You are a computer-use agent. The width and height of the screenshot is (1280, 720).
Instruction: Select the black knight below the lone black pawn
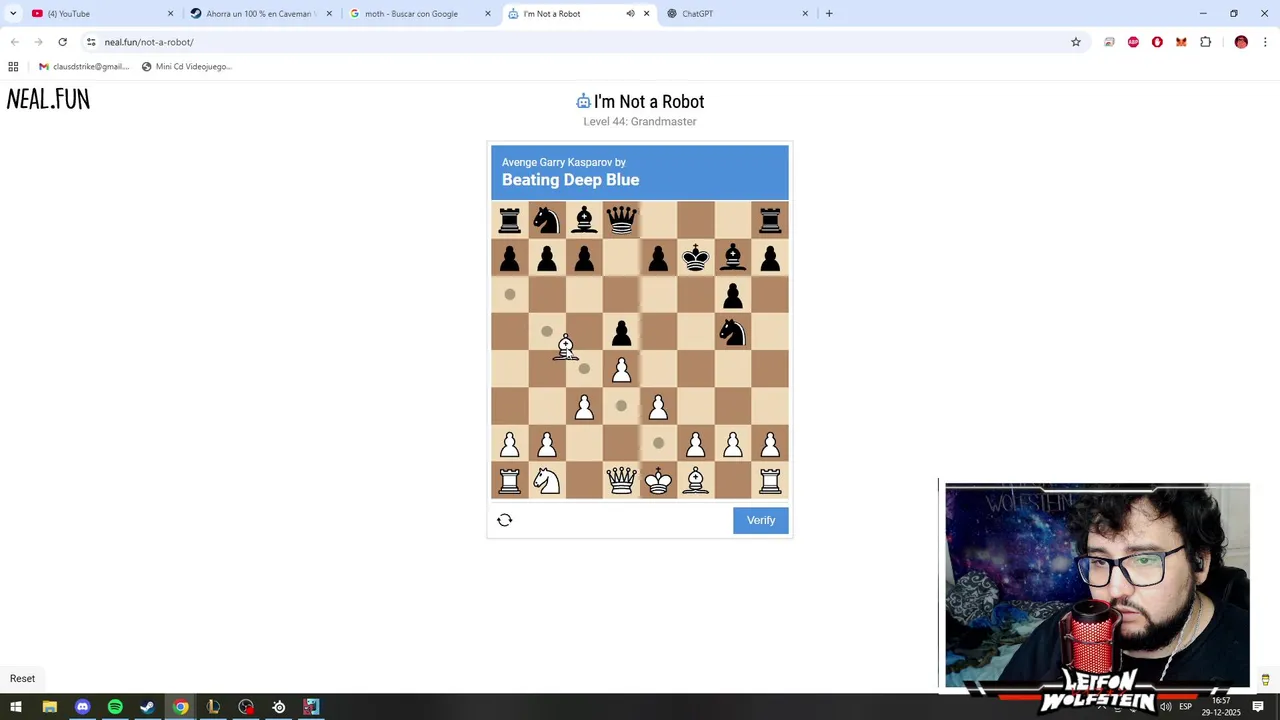coord(733,332)
